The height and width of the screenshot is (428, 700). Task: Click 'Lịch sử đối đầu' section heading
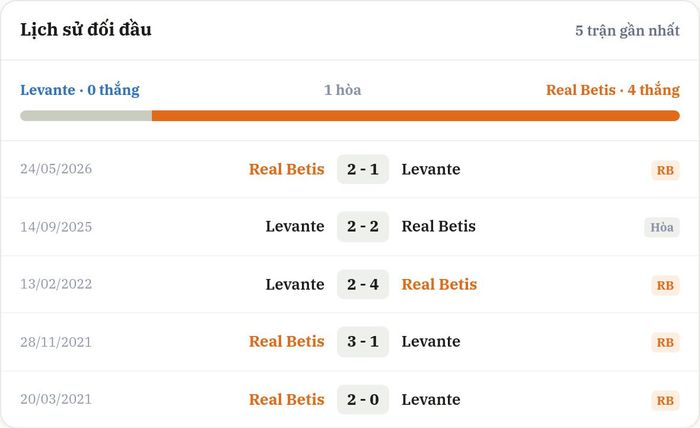click(86, 29)
